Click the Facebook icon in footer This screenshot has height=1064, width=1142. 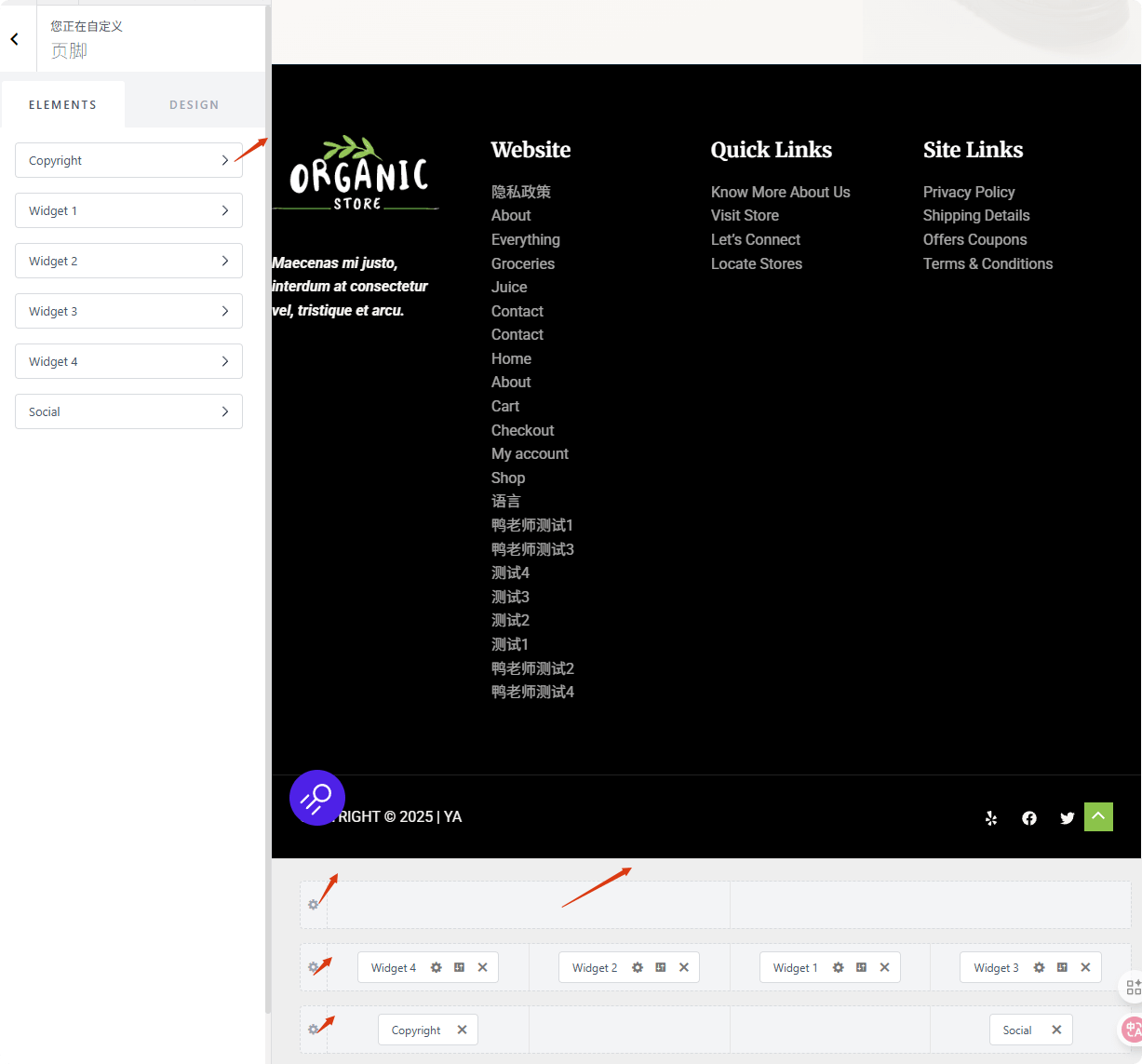click(x=1029, y=818)
